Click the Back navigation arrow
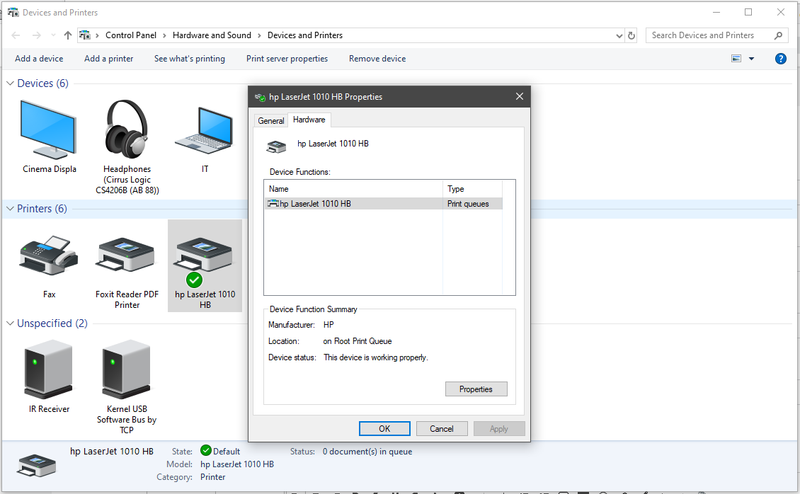Viewport: 800px width, 494px height. pyautogui.click(x=16, y=35)
